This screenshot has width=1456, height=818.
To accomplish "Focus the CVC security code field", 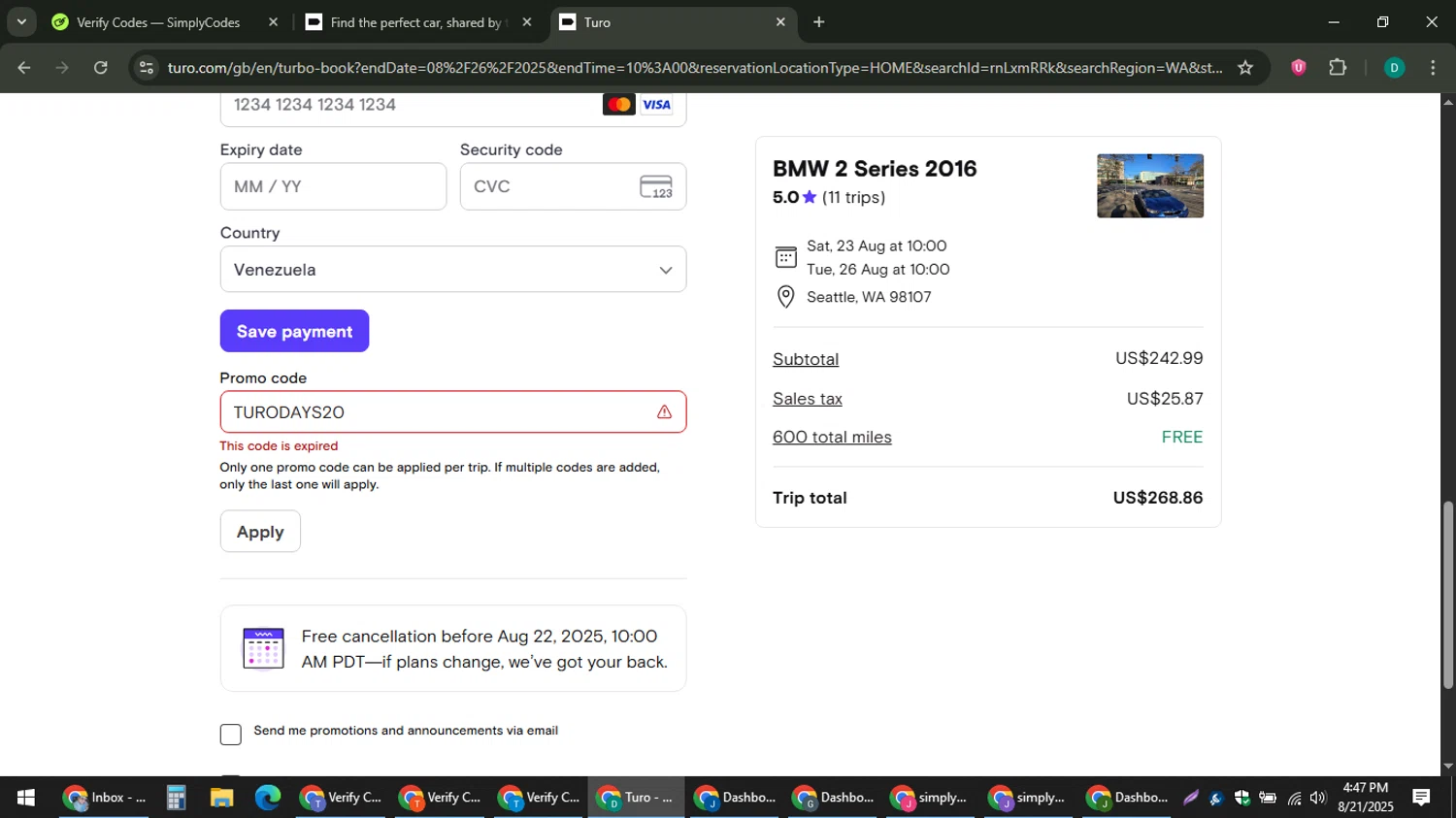I will 573,186.
